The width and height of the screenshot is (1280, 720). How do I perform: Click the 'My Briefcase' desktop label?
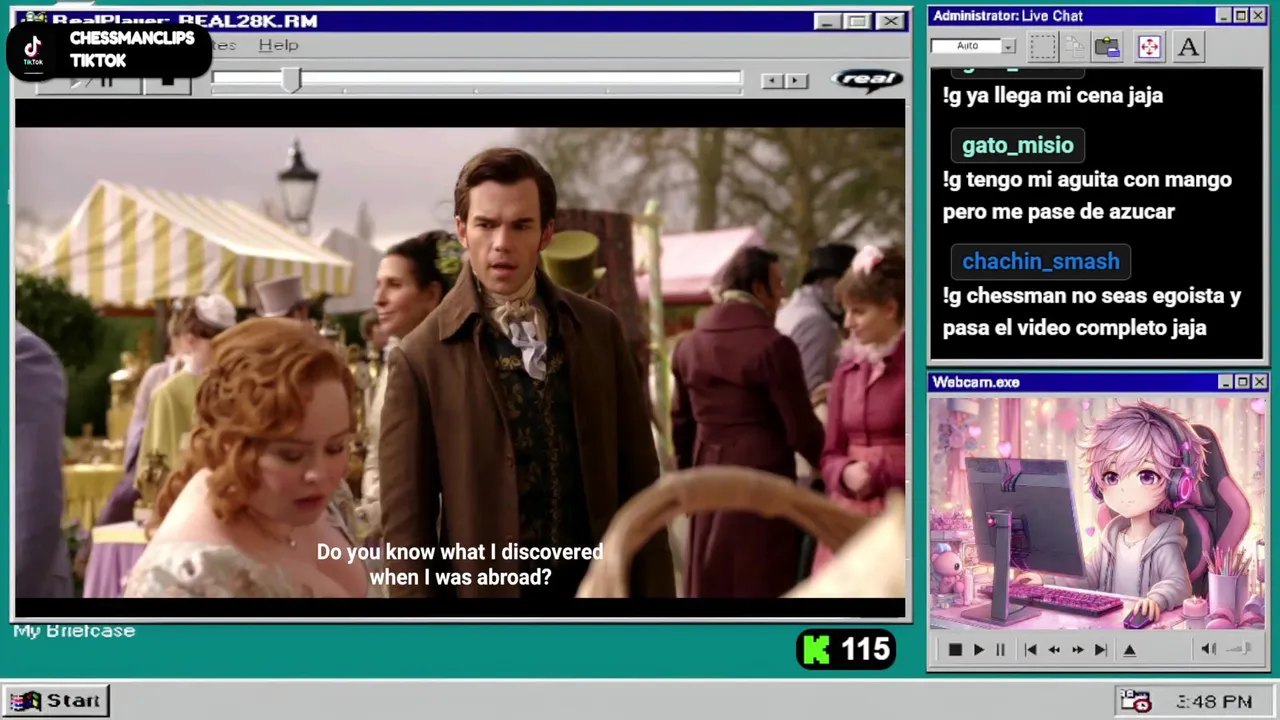(x=74, y=631)
